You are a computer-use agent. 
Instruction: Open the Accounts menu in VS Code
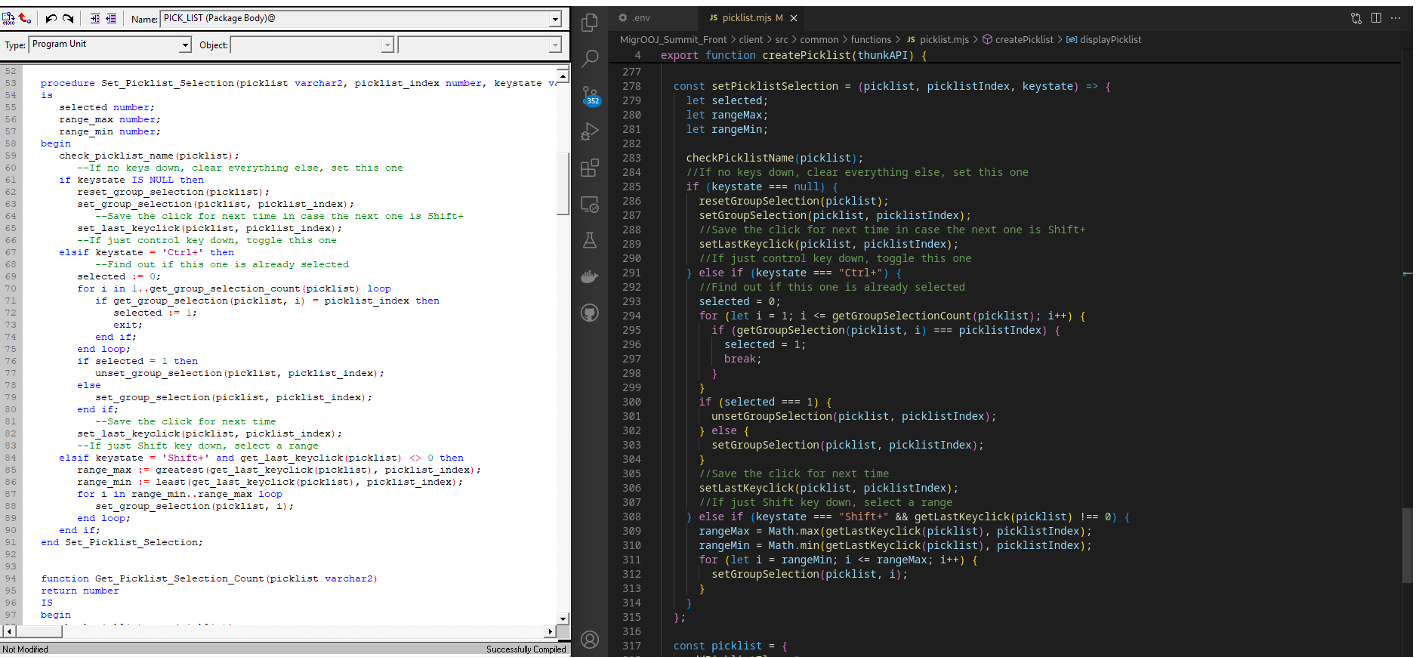point(590,639)
